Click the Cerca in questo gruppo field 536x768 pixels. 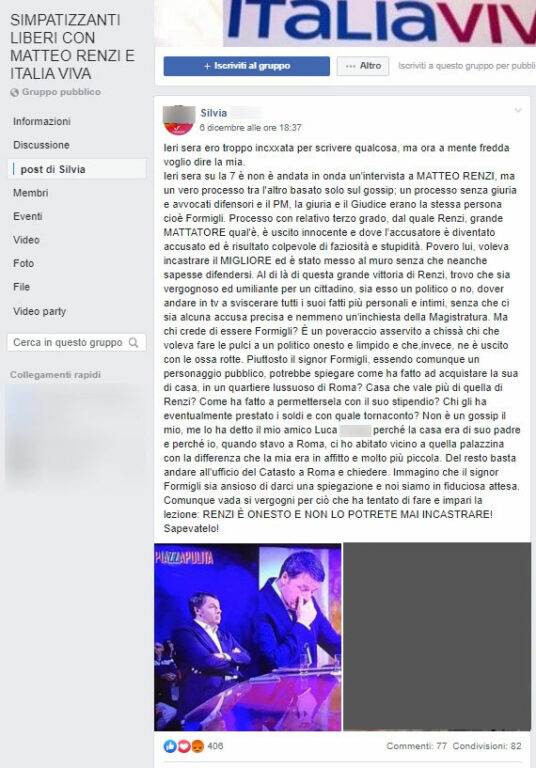pos(76,343)
